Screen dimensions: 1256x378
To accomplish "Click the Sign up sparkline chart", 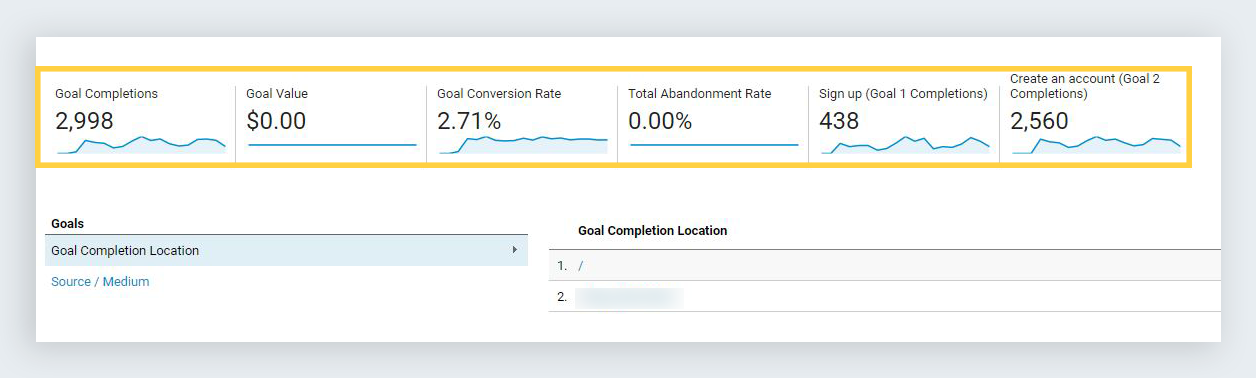I will click(x=905, y=146).
